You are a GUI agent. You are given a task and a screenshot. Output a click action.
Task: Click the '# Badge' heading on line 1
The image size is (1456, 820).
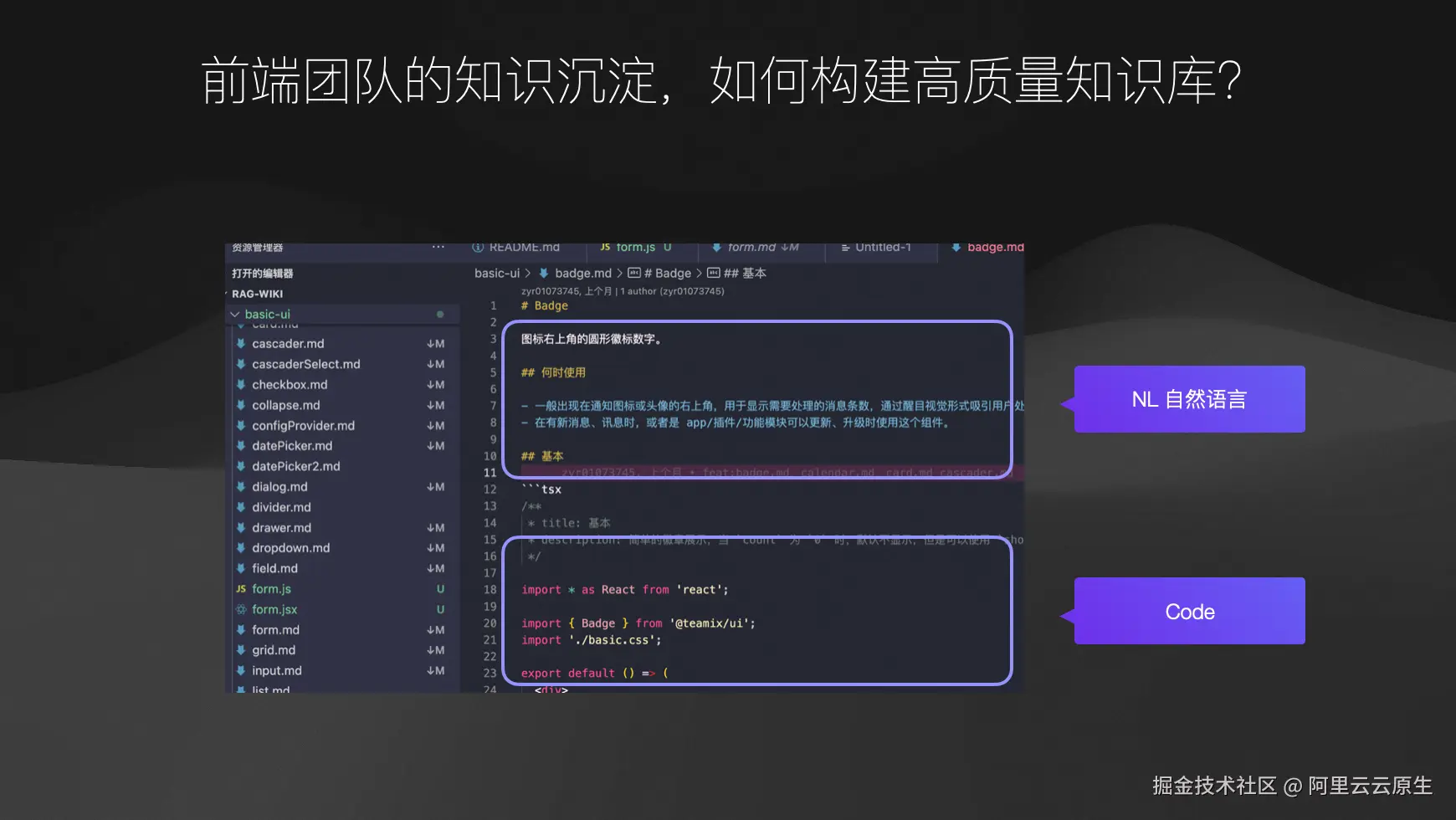point(545,305)
